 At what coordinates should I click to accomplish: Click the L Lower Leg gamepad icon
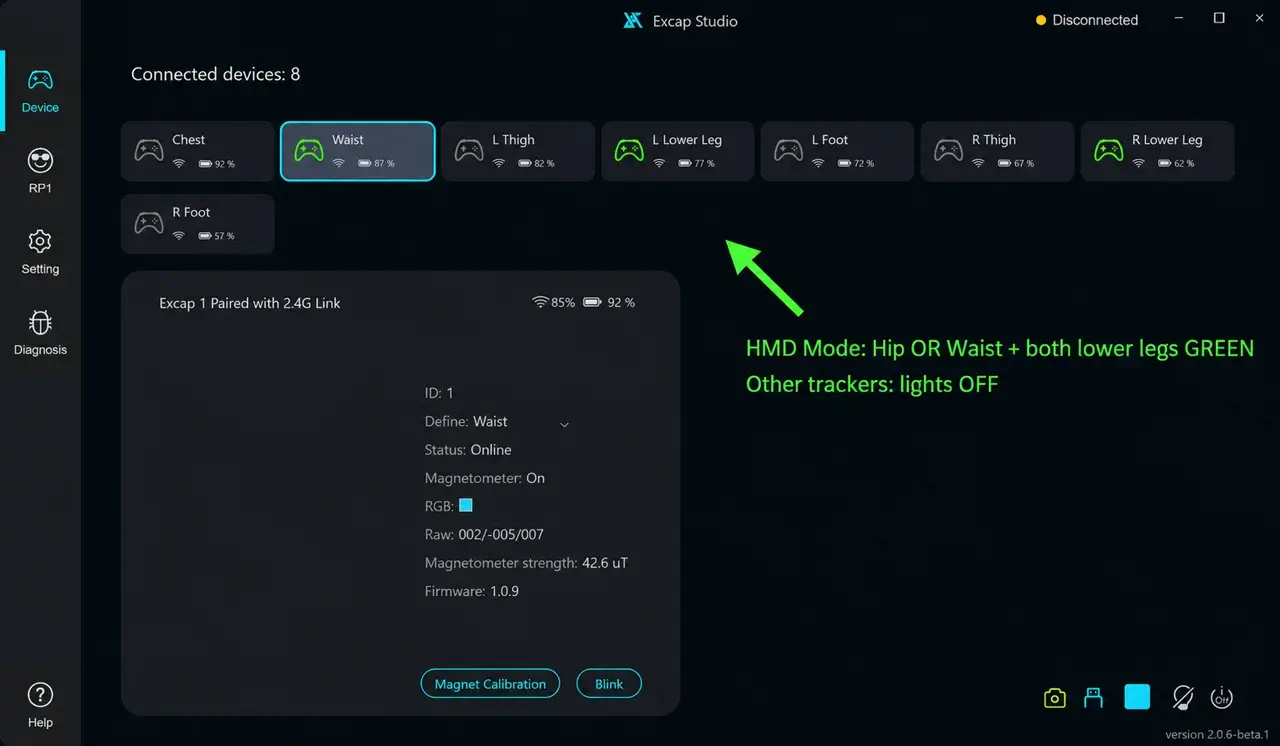point(629,151)
